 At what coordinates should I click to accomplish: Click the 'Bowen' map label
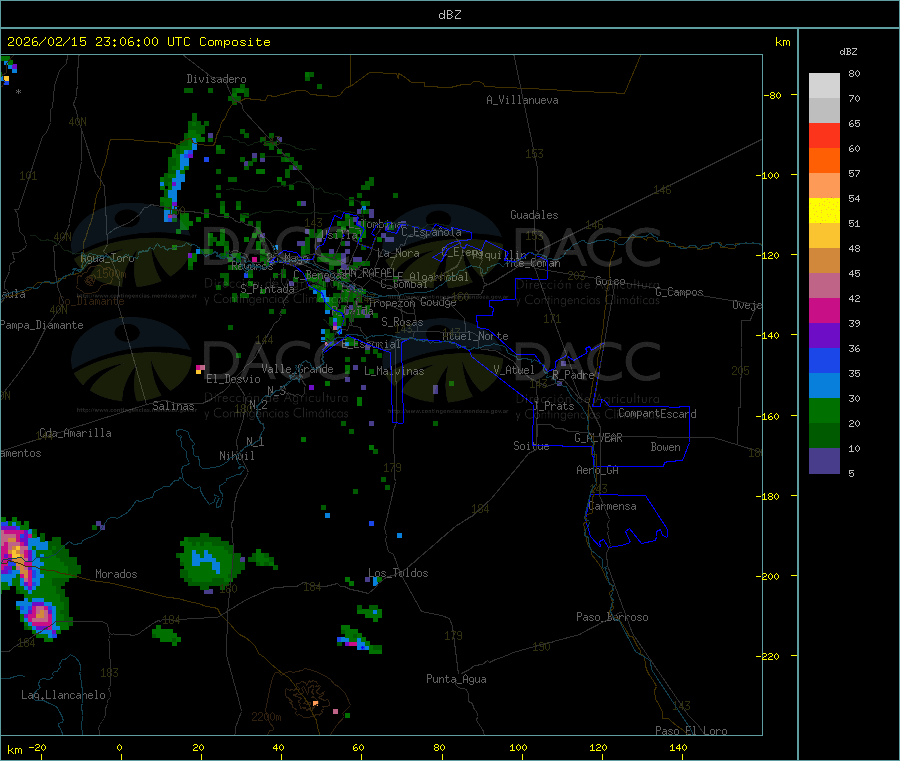665,447
